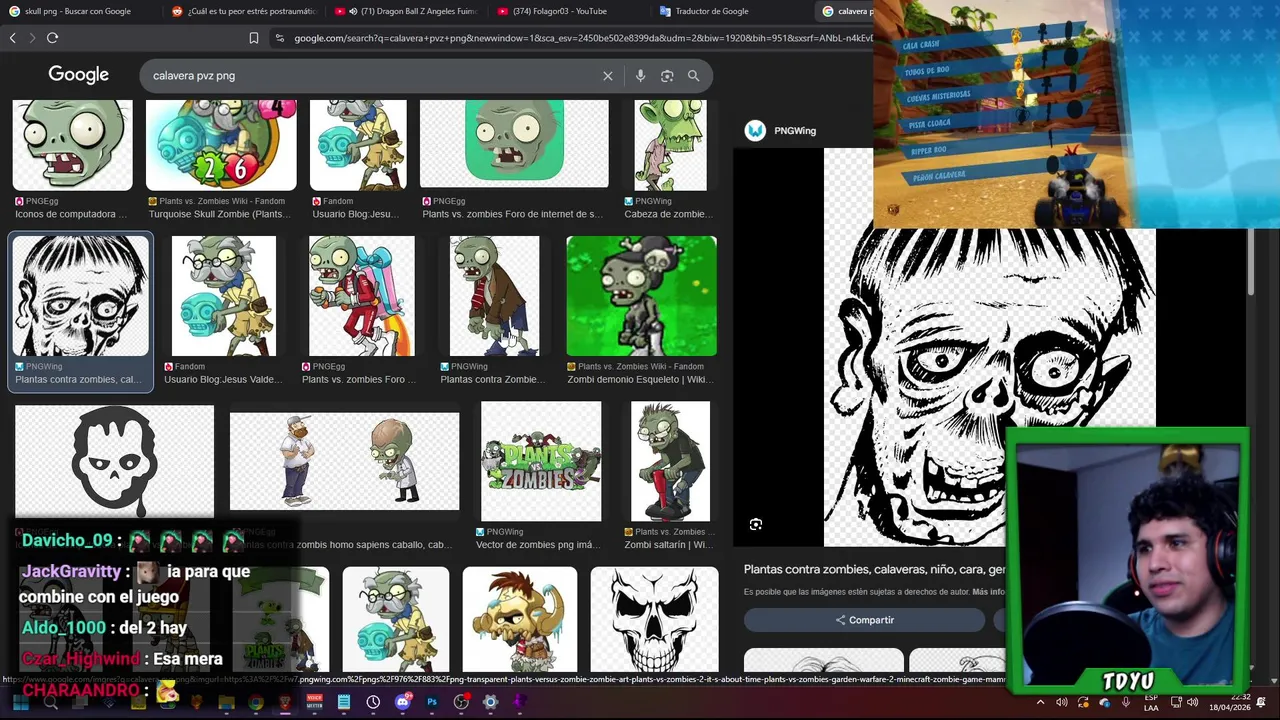Open Voicemeeter from the taskbar

coord(314,702)
